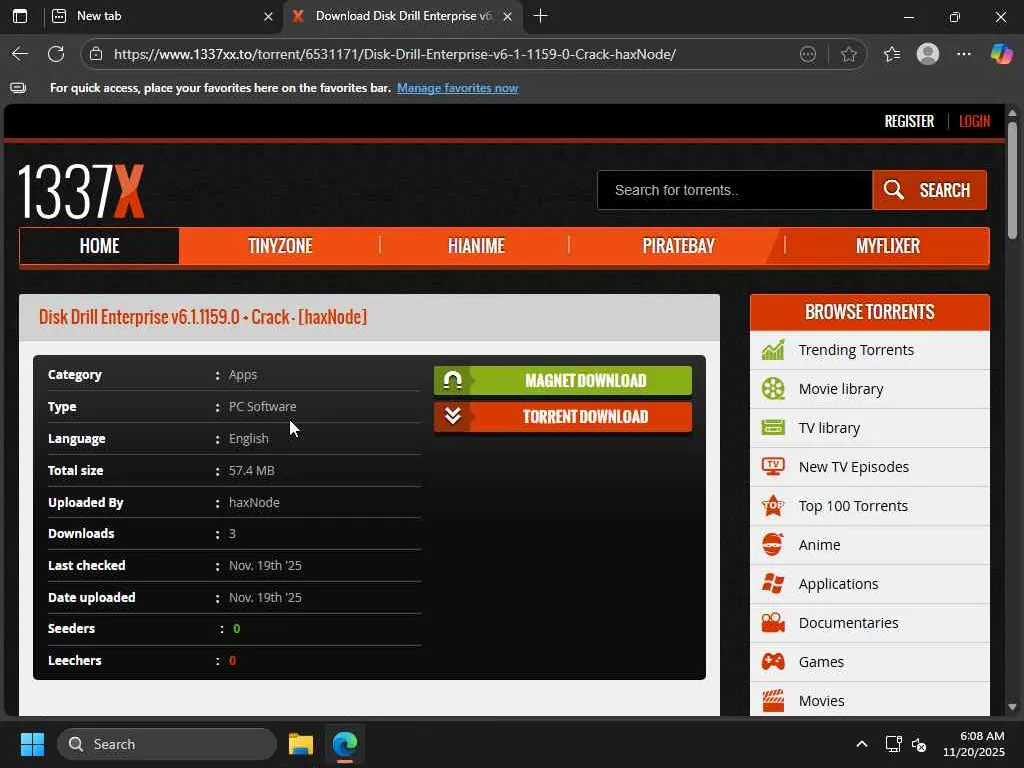Click the MAGNET DOWNLOAD button

coord(563,381)
